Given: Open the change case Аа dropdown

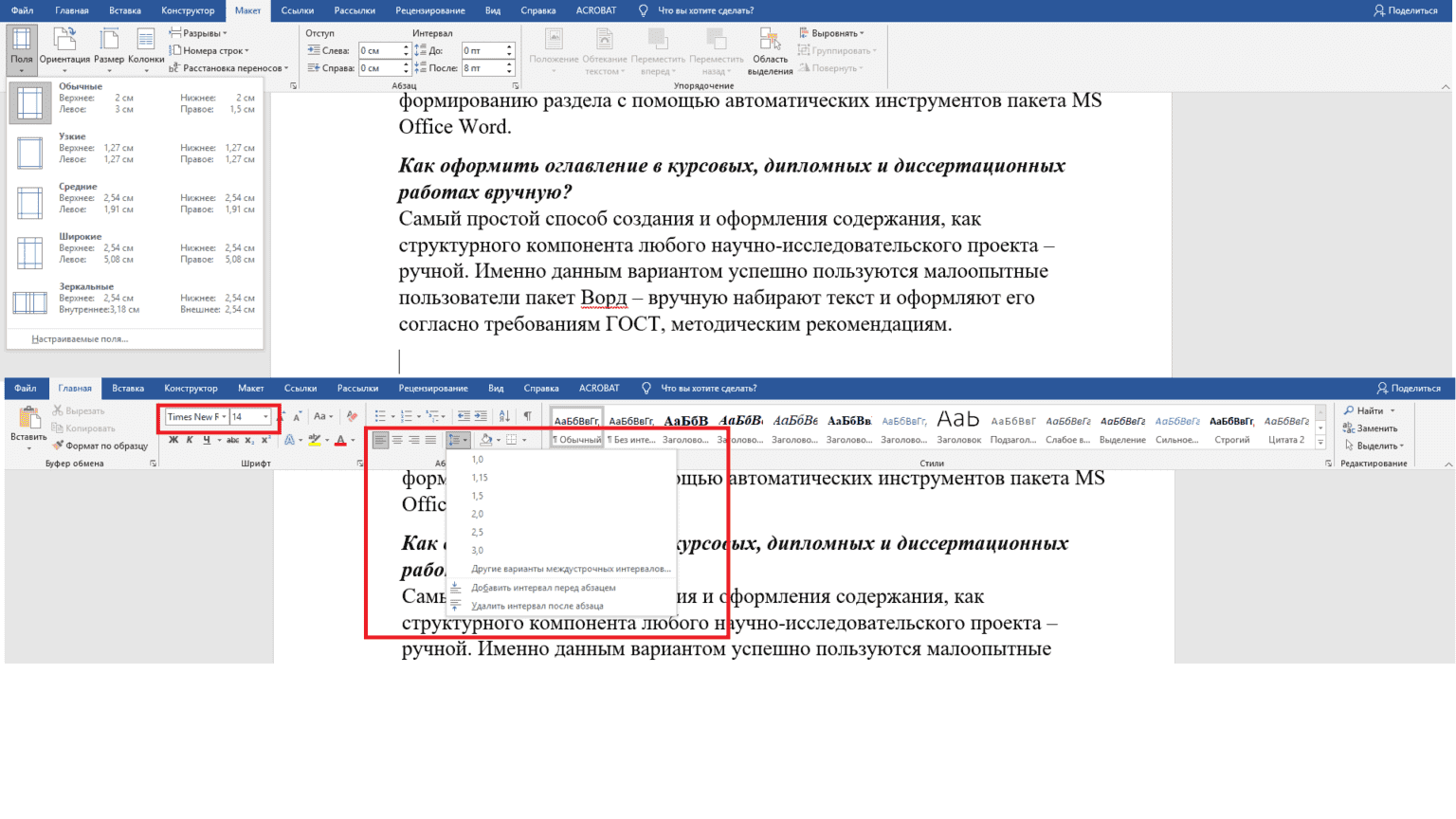Looking at the screenshot, I should 323,416.
